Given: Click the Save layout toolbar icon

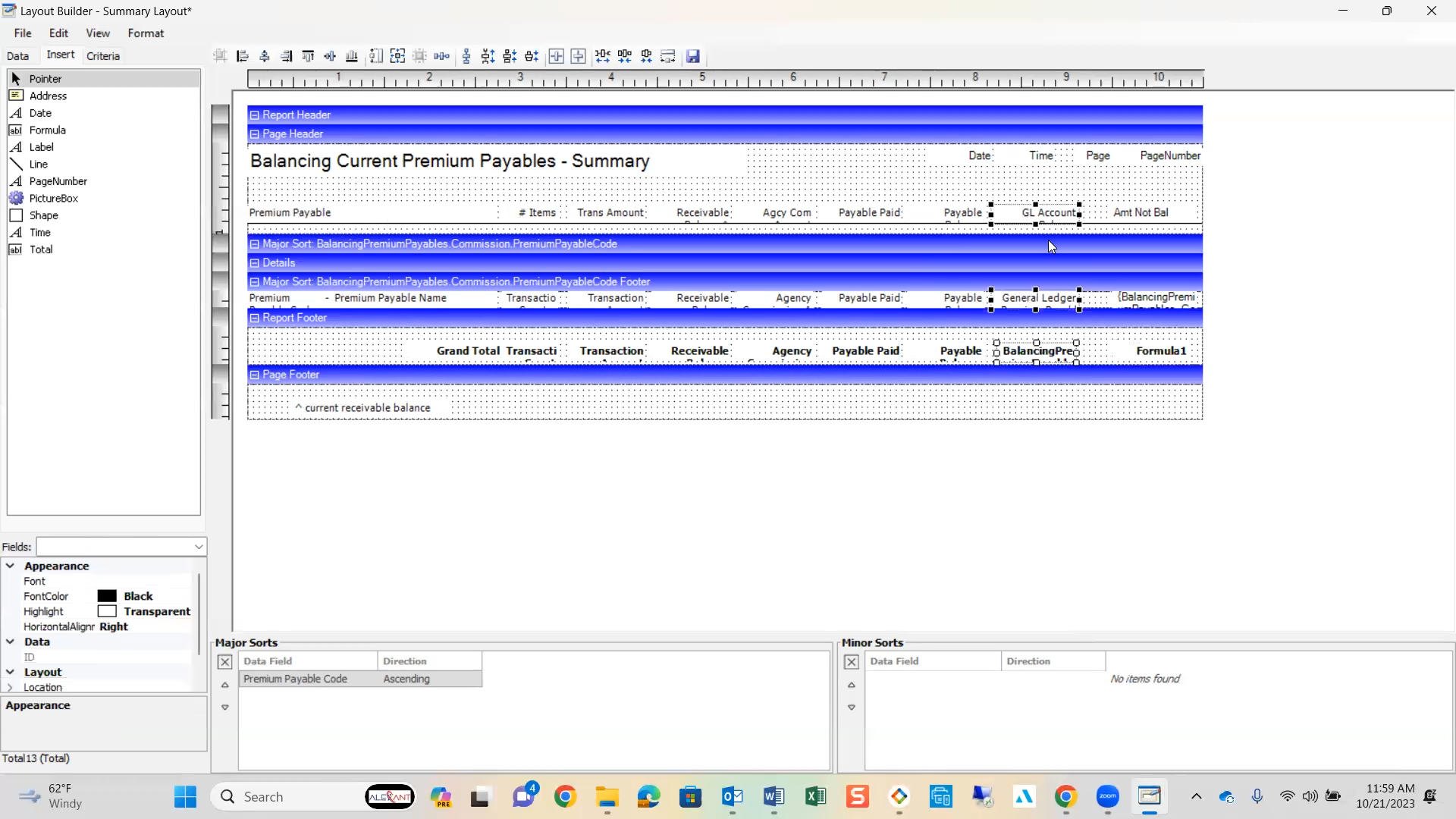Looking at the screenshot, I should pyautogui.click(x=694, y=56).
